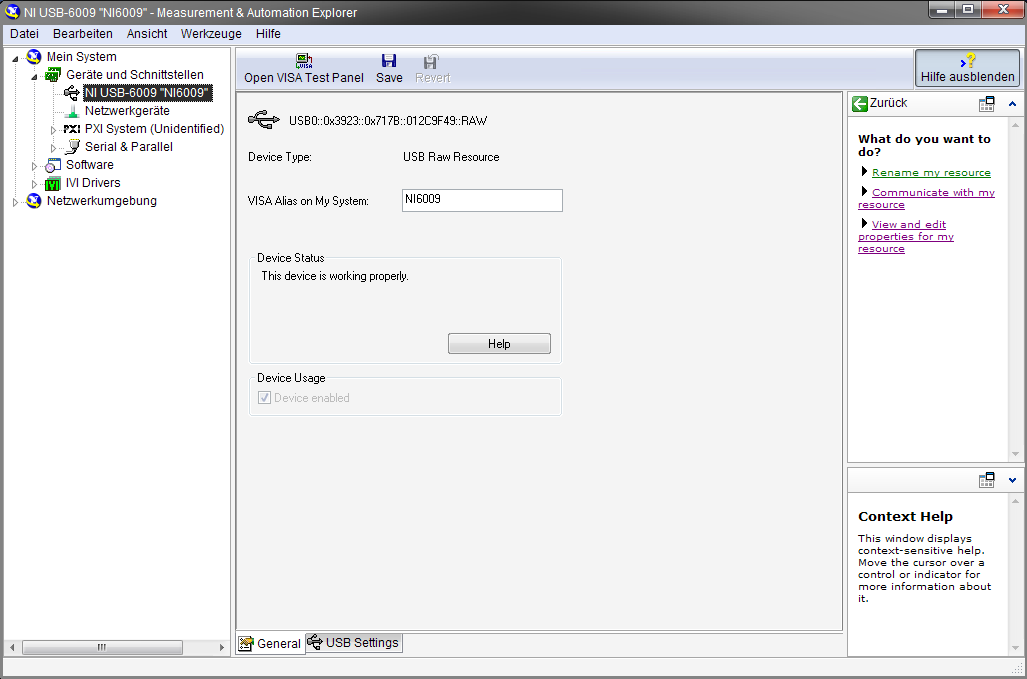Image resolution: width=1027 pixels, height=679 pixels.
Task: Click the USB icon beside NI USB-6009 tree entry
Action: click(71, 93)
